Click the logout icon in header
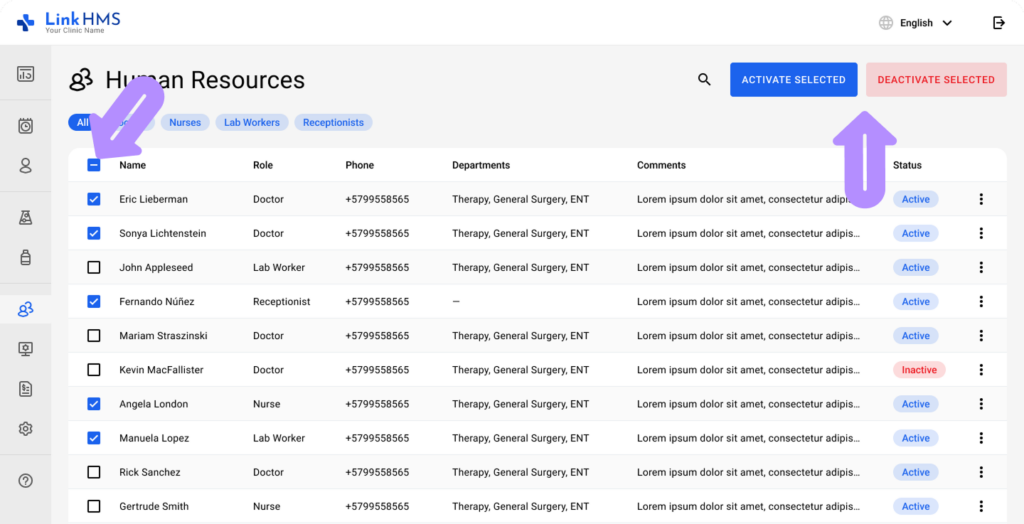1024x524 pixels. point(999,23)
